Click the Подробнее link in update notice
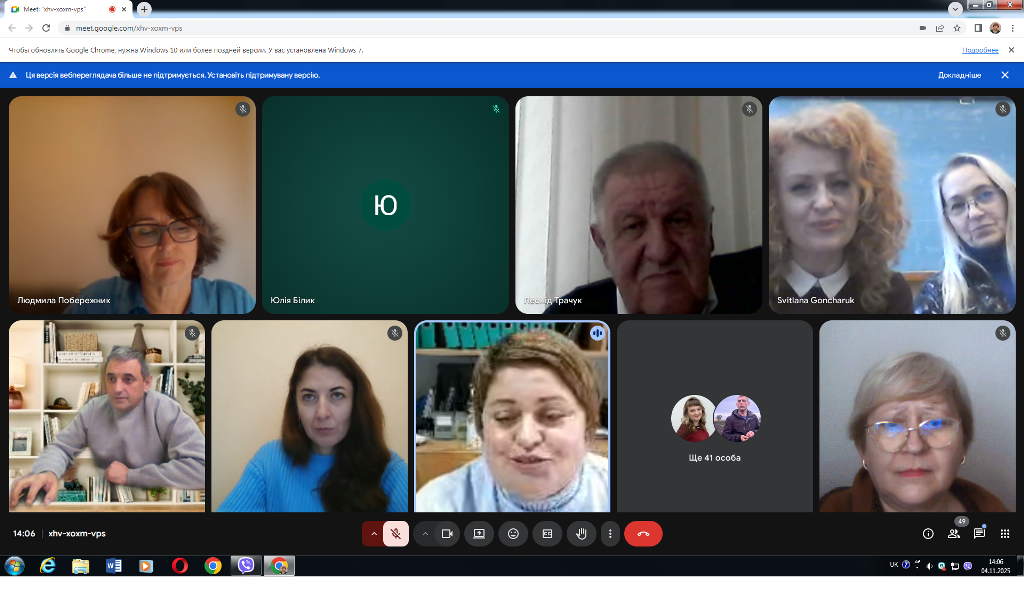 click(x=980, y=50)
